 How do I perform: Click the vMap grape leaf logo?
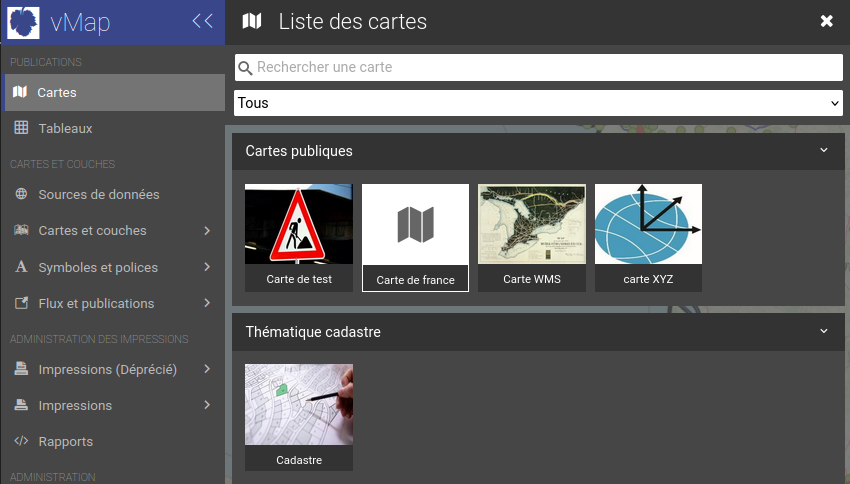pos(23,22)
